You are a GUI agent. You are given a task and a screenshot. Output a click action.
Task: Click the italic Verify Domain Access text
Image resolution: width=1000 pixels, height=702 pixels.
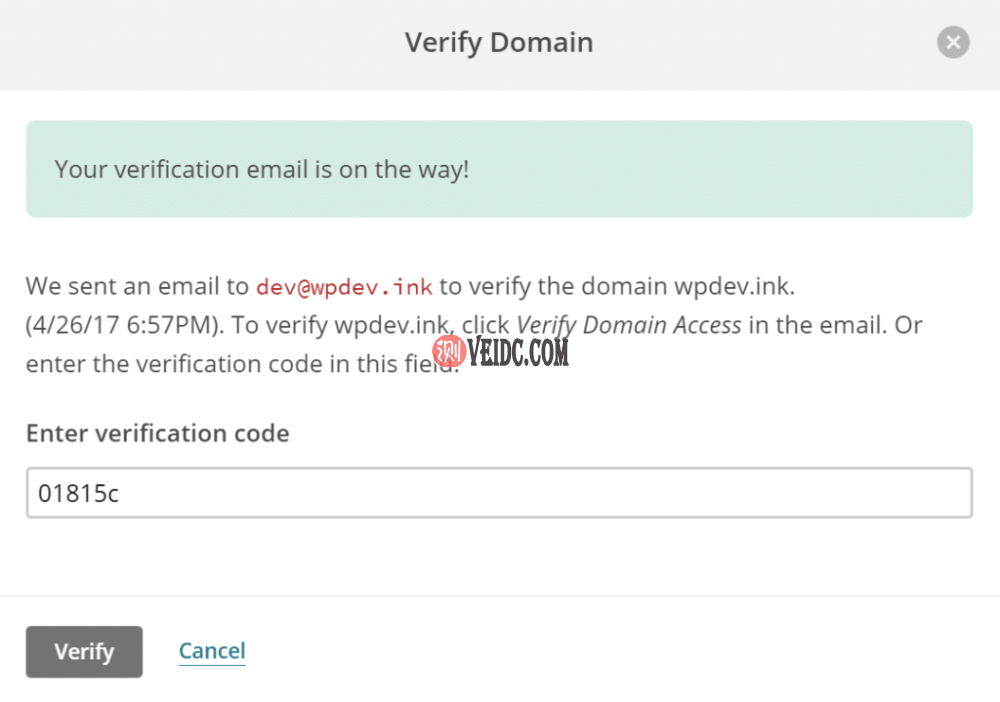pyautogui.click(x=629, y=325)
